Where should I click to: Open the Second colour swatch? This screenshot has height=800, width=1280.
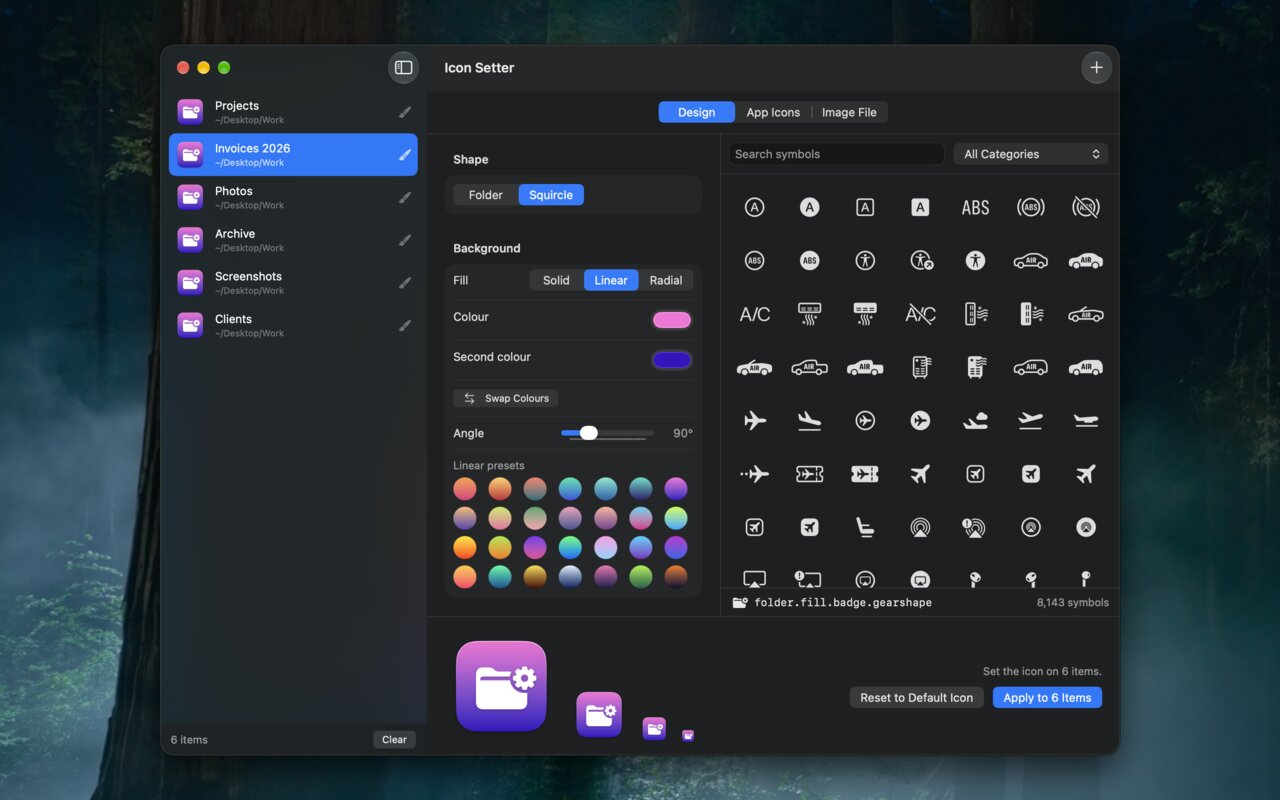672,360
